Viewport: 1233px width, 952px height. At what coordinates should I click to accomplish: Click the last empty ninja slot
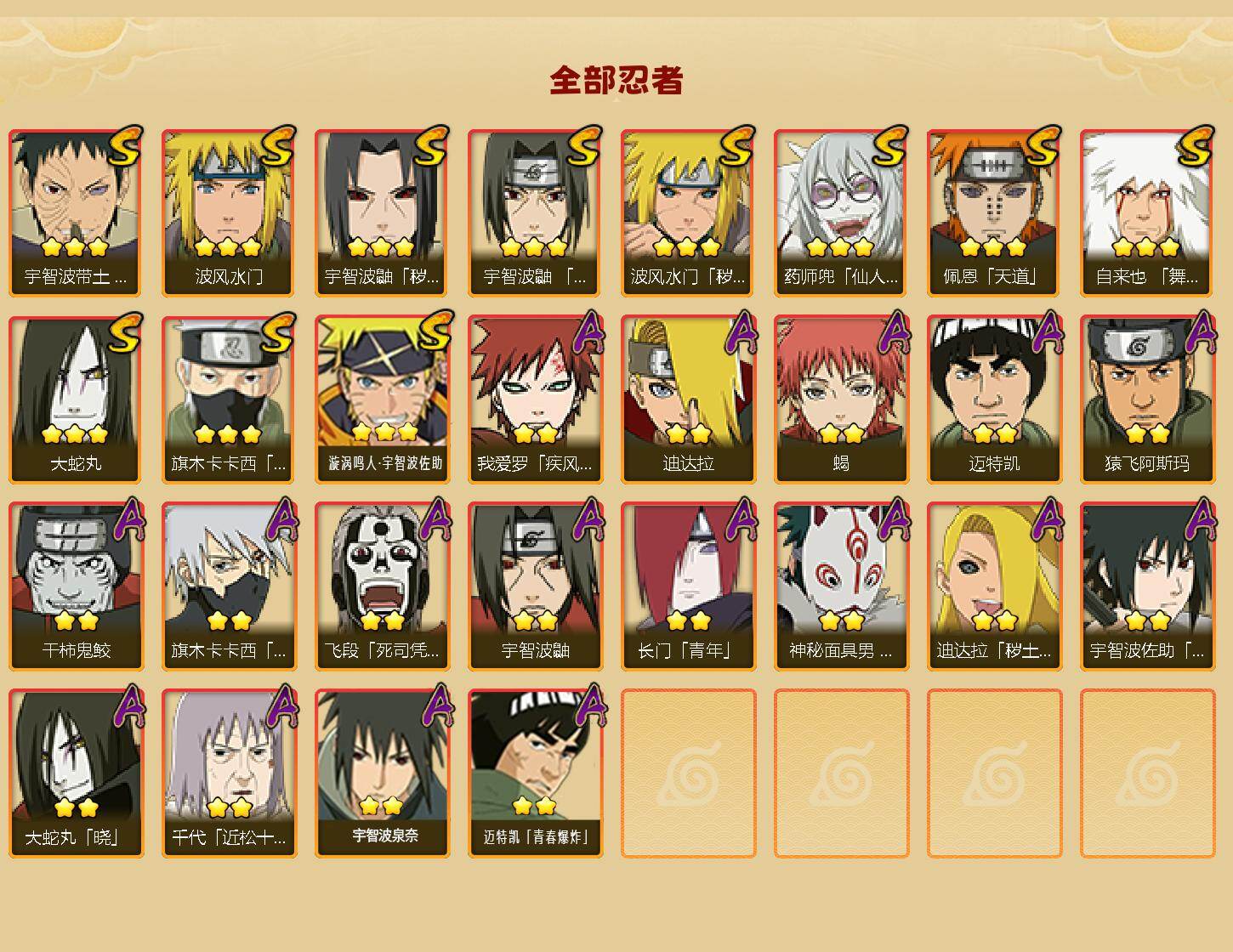(1147, 773)
